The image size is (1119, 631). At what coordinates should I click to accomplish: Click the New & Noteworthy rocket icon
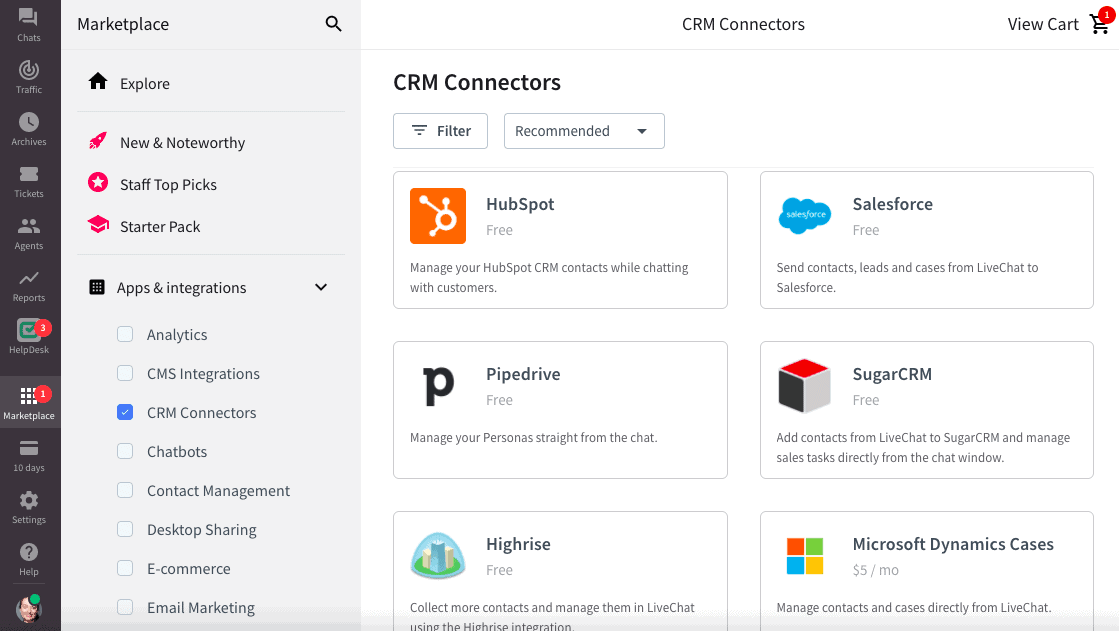[x=98, y=141]
